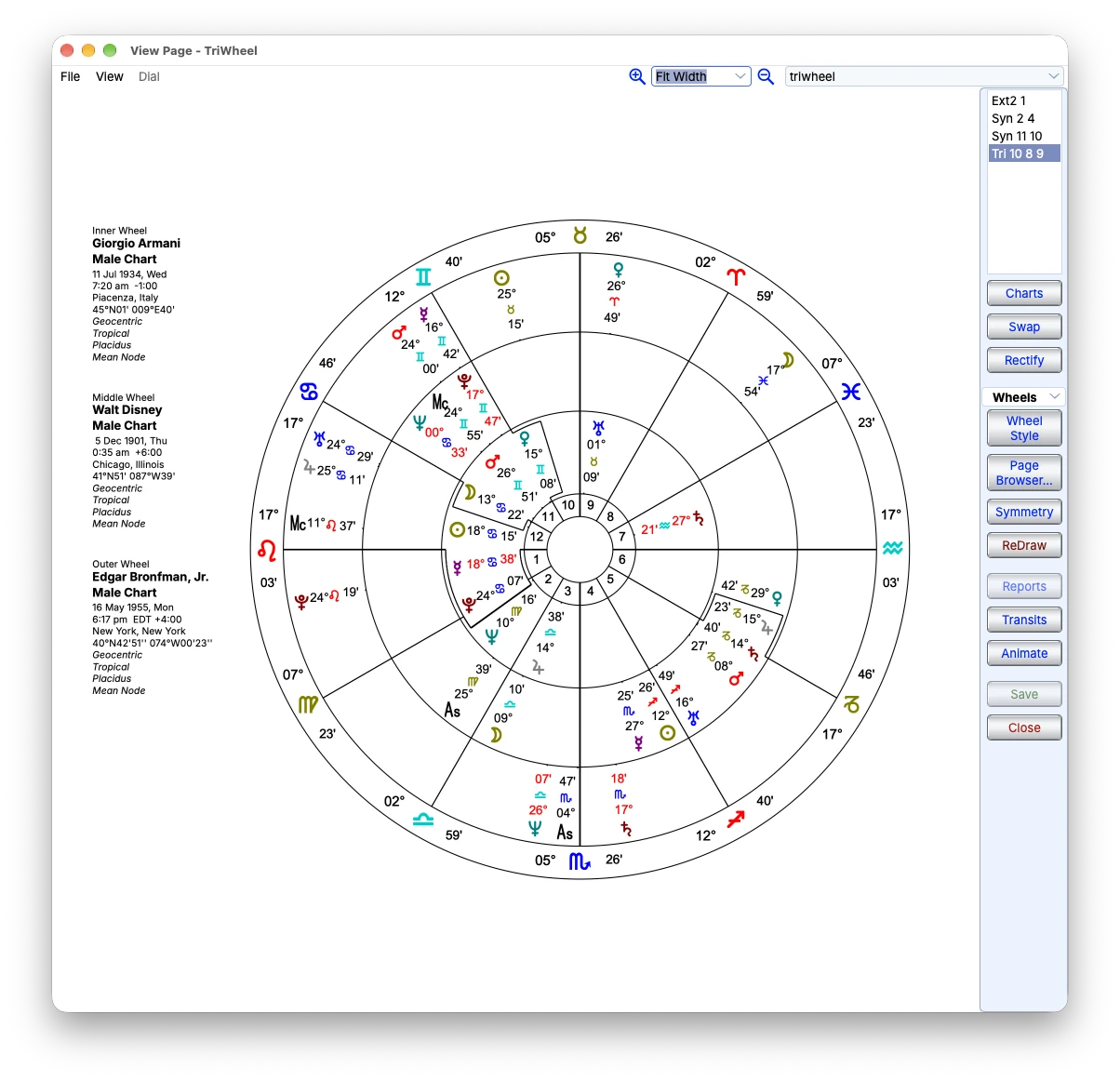Click the Close button in the sidebar
The height and width of the screenshot is (1081, 1120).
(1024, 727)
